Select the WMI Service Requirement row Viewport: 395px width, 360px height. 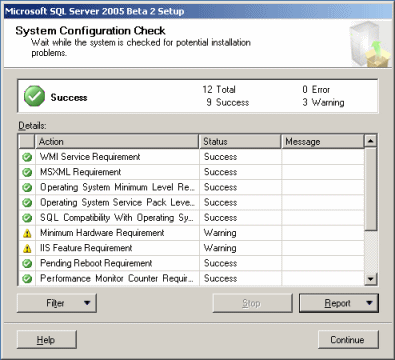pos(191,157)
